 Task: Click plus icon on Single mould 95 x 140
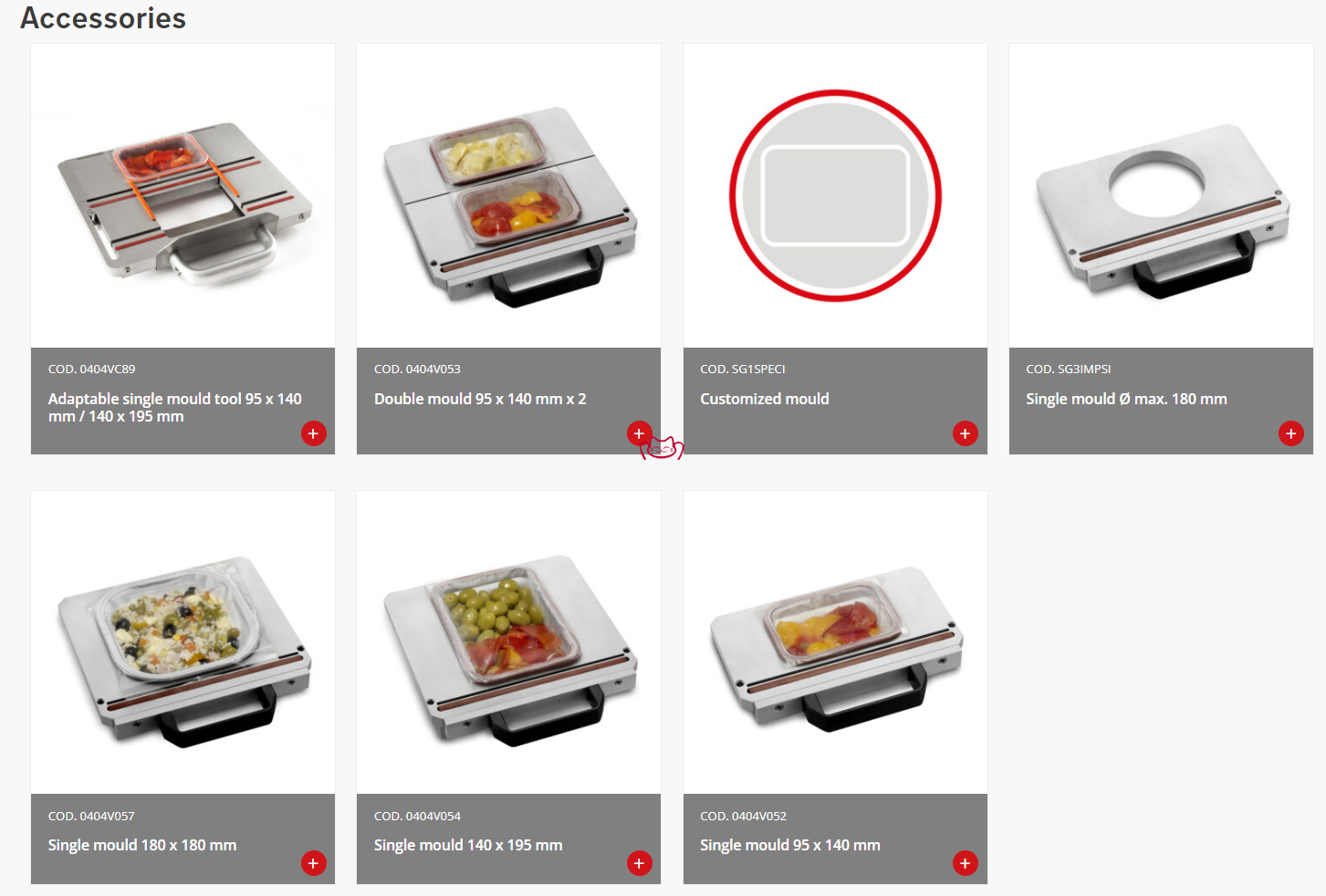pyautogui.click(x=965, y=863)
